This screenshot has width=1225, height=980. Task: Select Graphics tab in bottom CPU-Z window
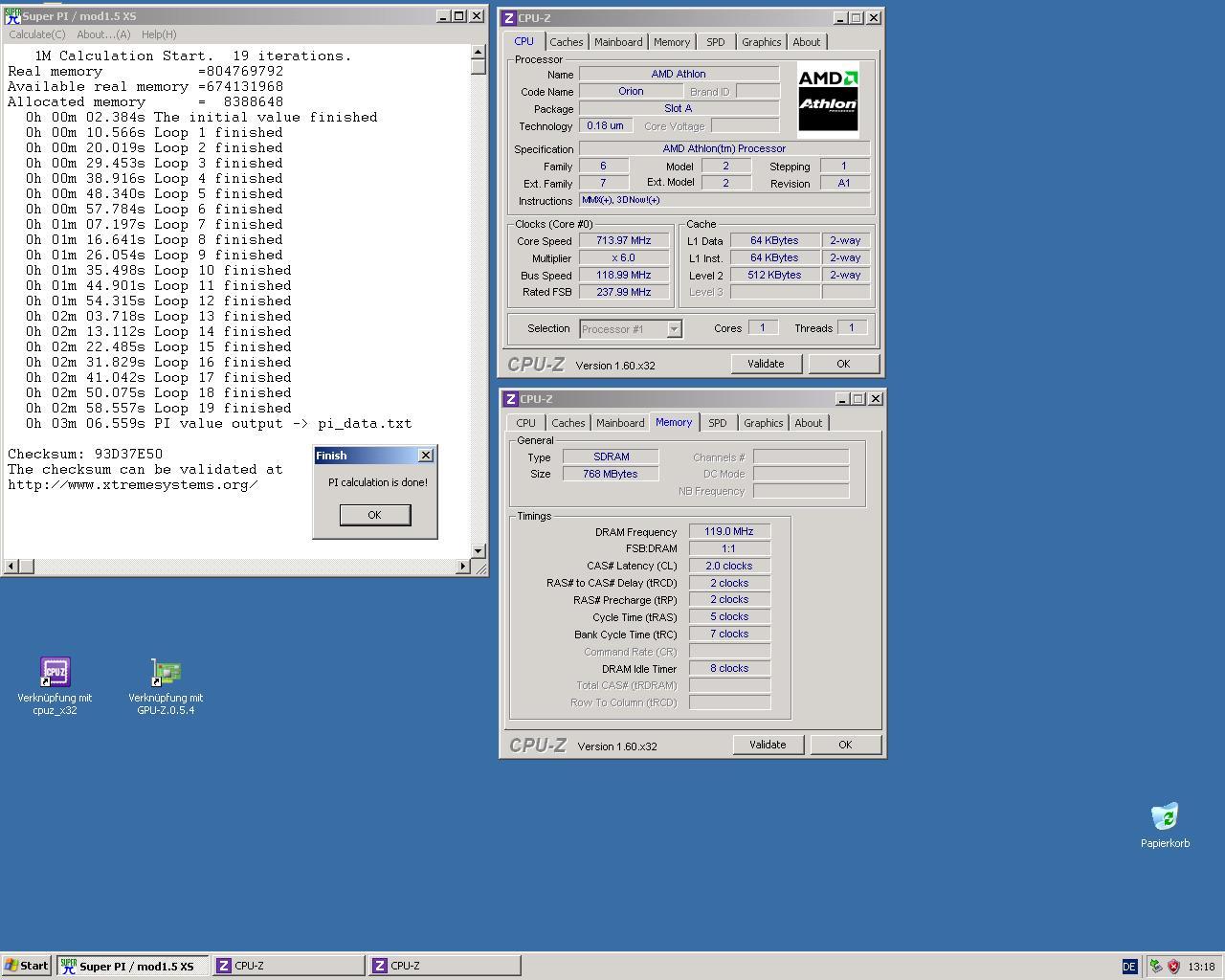click(764, 423)
